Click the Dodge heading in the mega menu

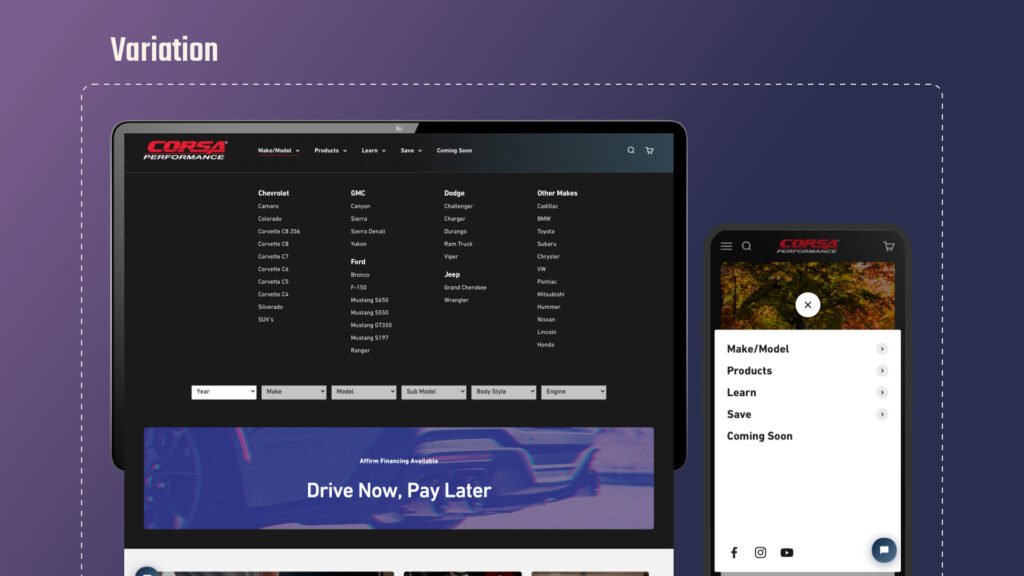(454, 193)
